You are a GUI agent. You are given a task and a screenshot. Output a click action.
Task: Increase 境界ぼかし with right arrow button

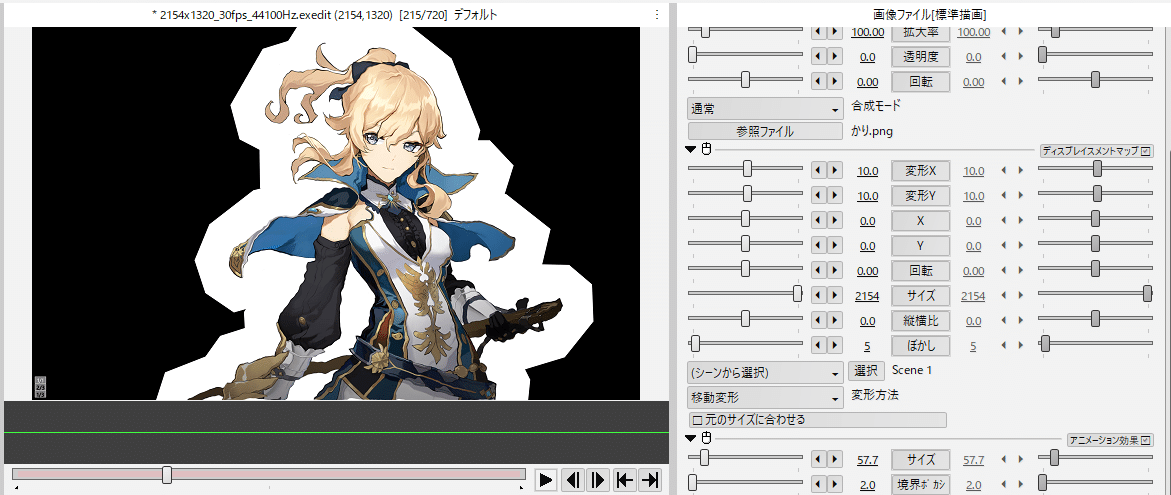point(835,485)
